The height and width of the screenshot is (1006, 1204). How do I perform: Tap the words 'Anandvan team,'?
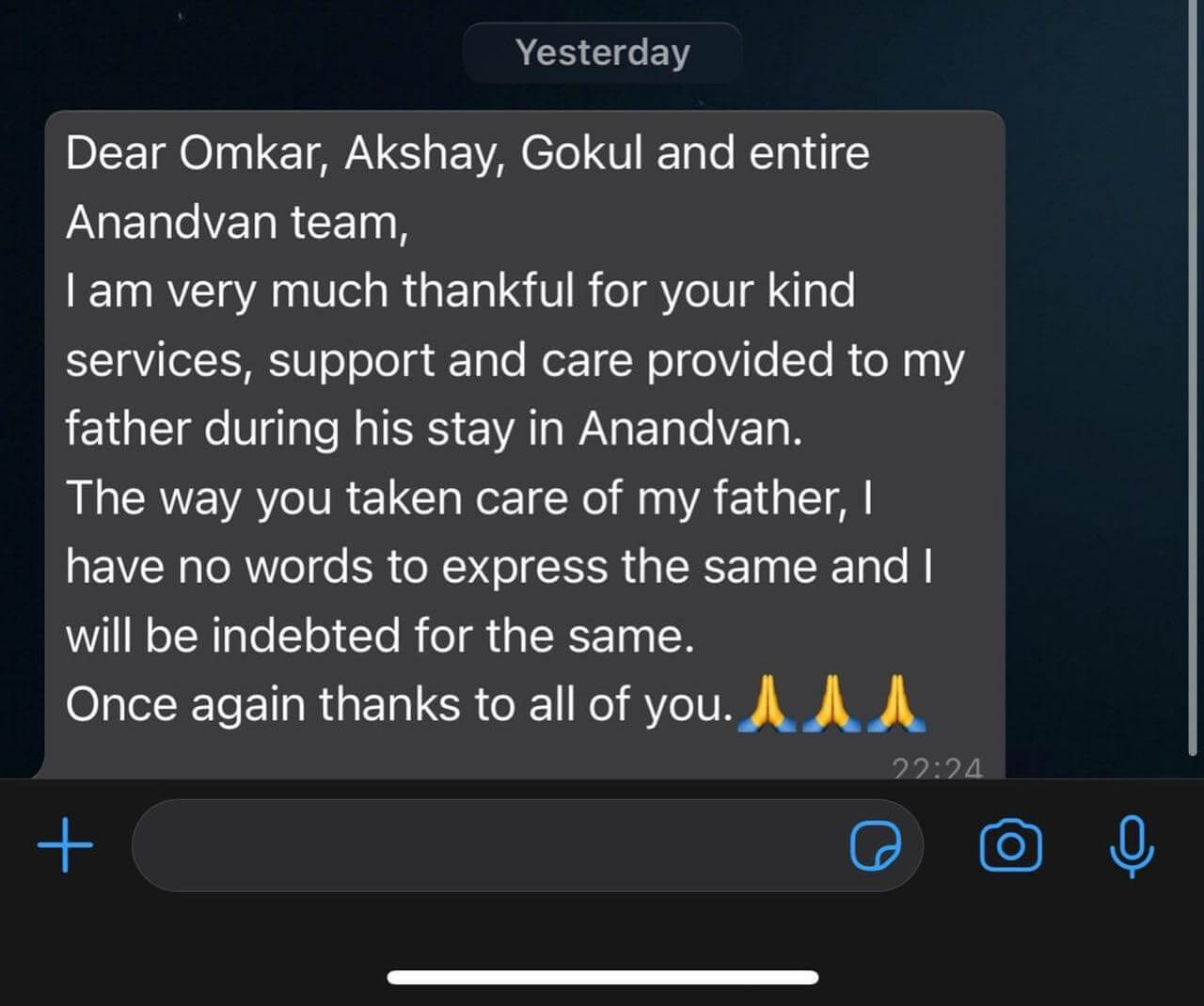click(x=237, y=223)
